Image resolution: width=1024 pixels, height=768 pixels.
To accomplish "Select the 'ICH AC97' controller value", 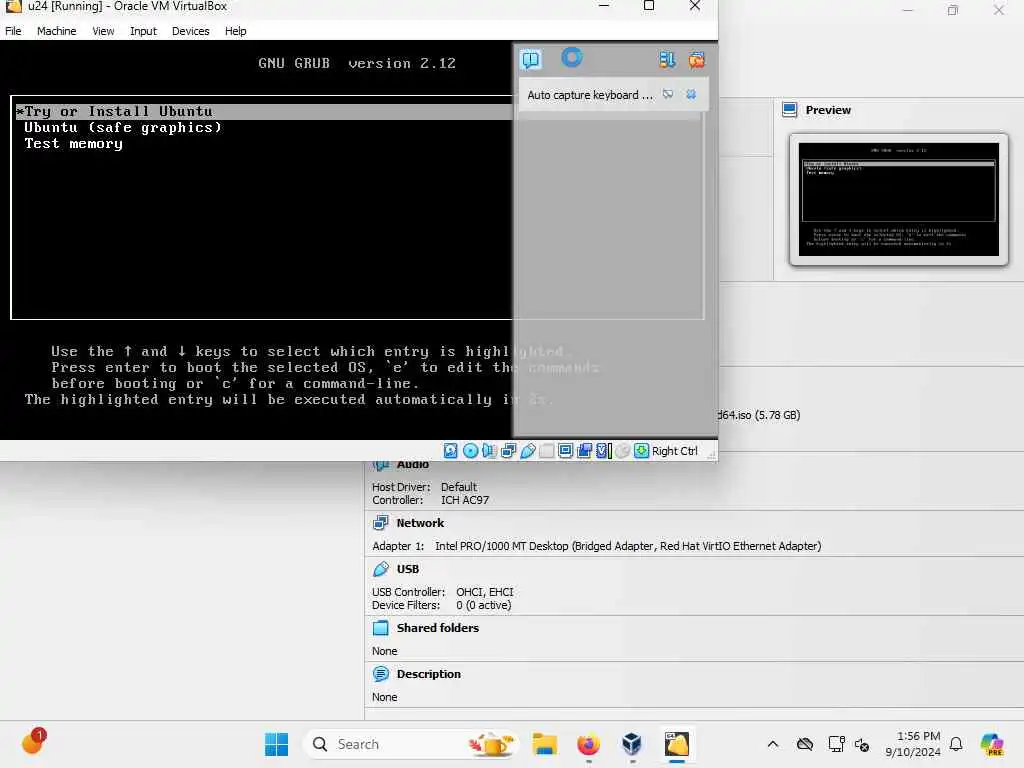I will [465, 500].
